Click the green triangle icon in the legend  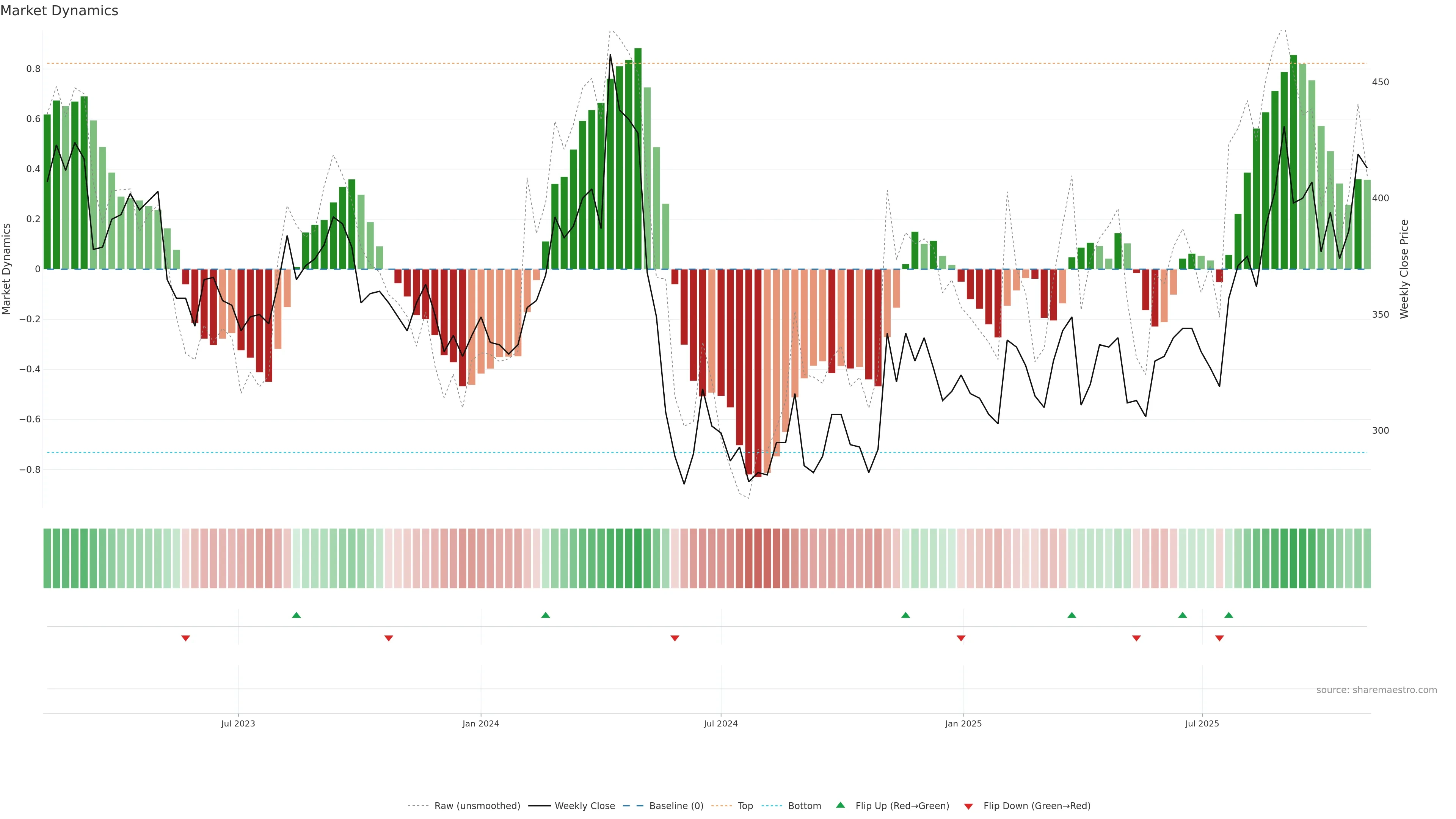pos(841,805)
